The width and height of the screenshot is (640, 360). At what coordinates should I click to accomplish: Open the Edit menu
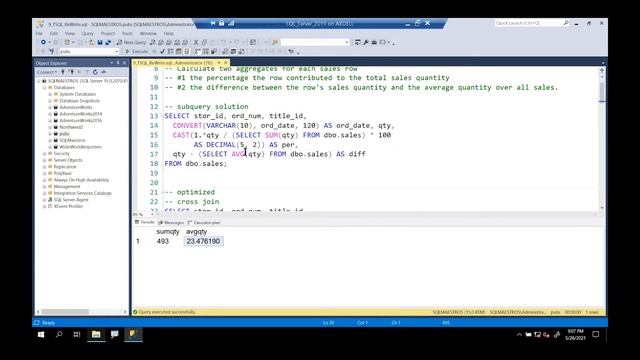click(x=53, y=33)
